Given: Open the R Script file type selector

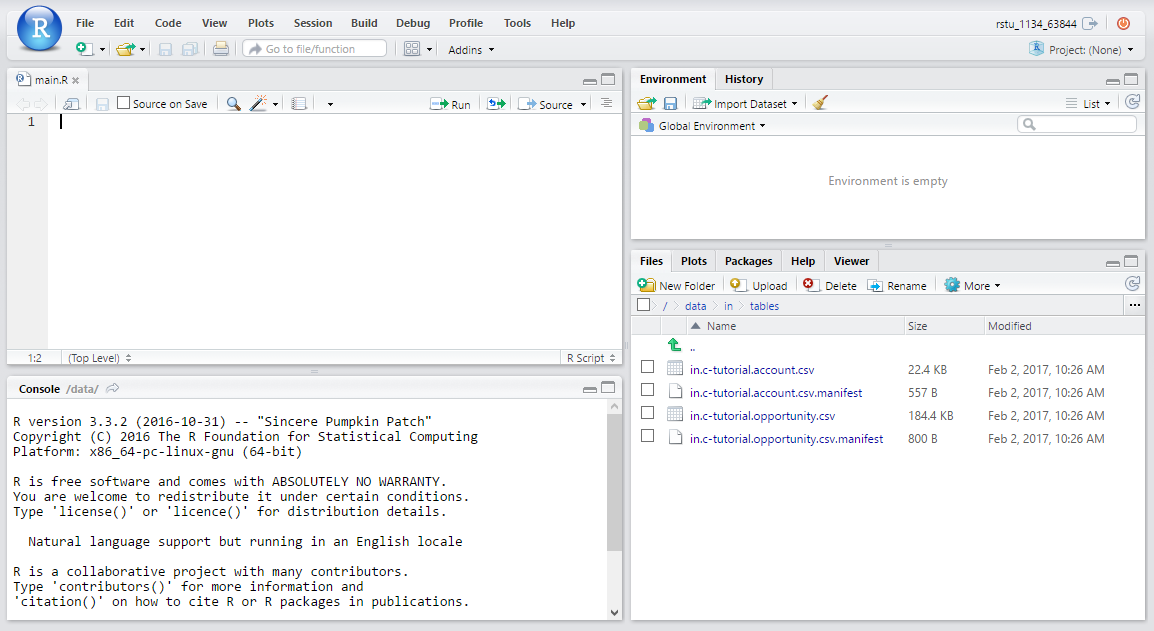Looking at the screenshot, I should click(x=591, y=358).
